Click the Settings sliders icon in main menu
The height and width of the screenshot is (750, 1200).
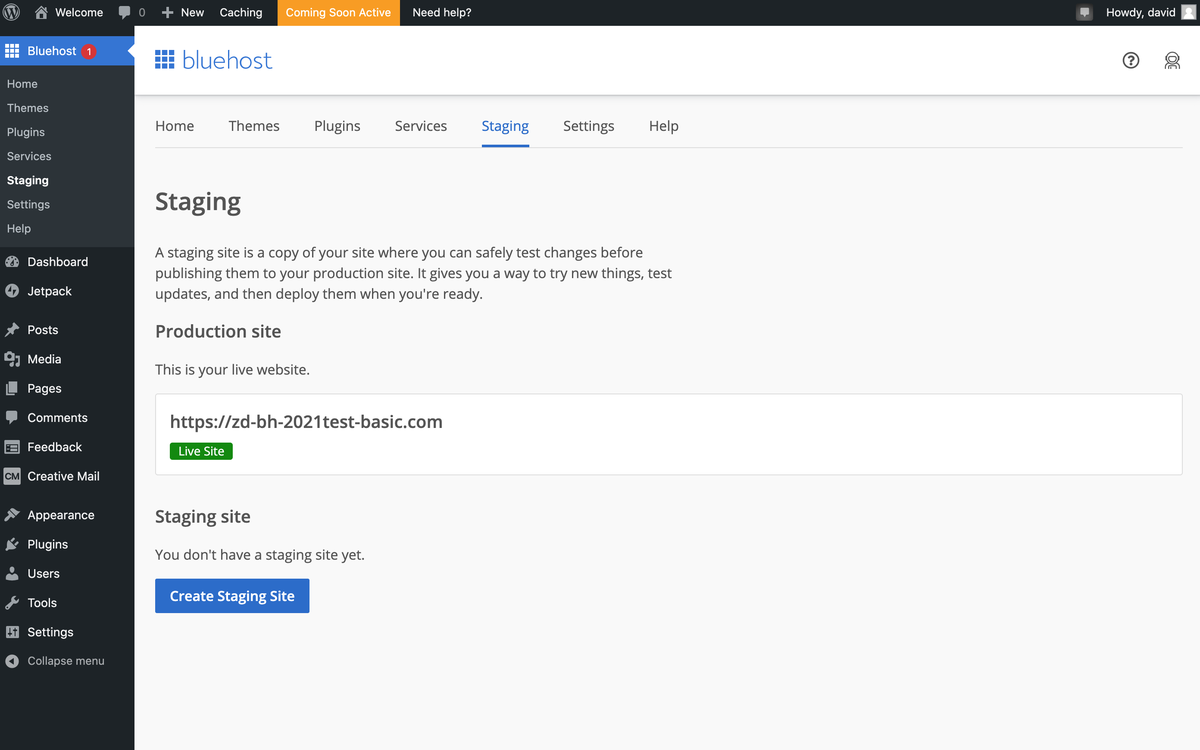[12, 632]
